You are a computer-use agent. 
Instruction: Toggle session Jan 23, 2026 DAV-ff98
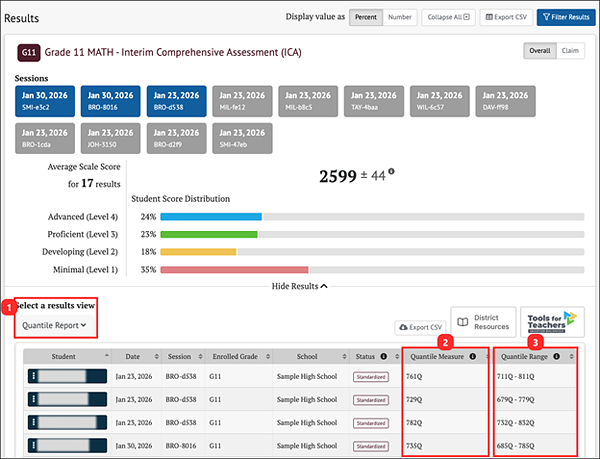click(505, 101)
